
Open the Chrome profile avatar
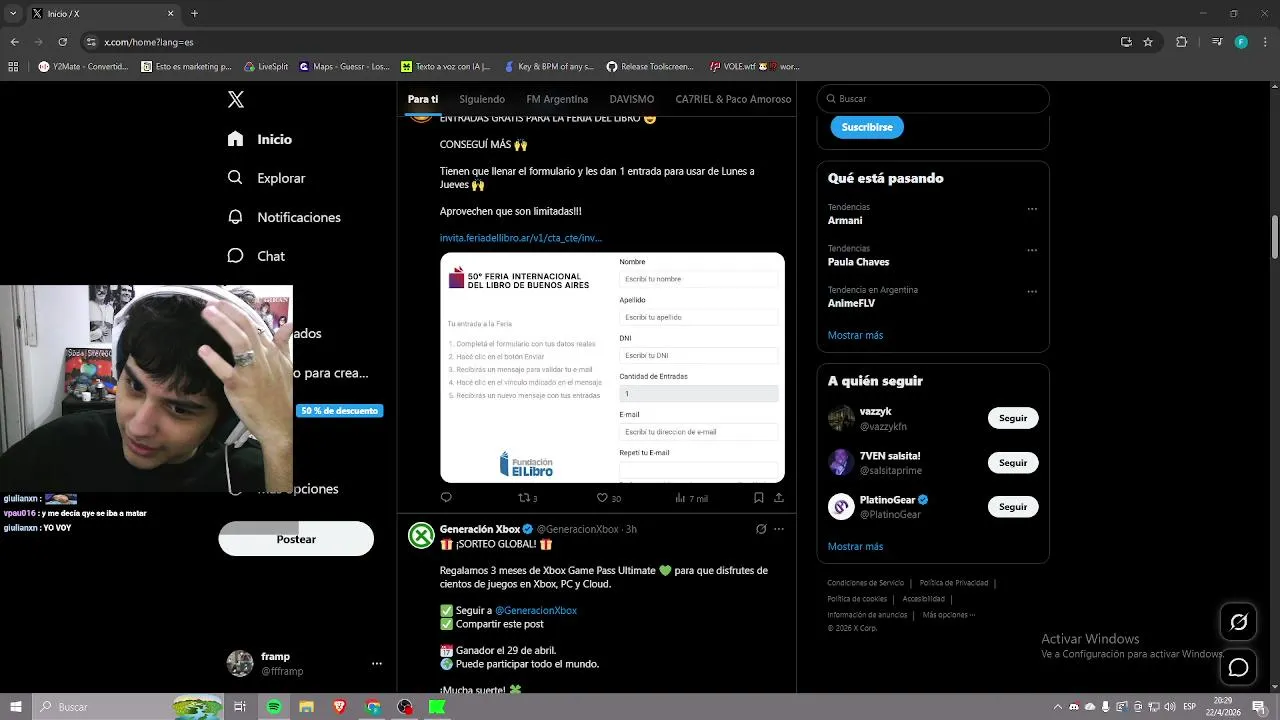1241,42
